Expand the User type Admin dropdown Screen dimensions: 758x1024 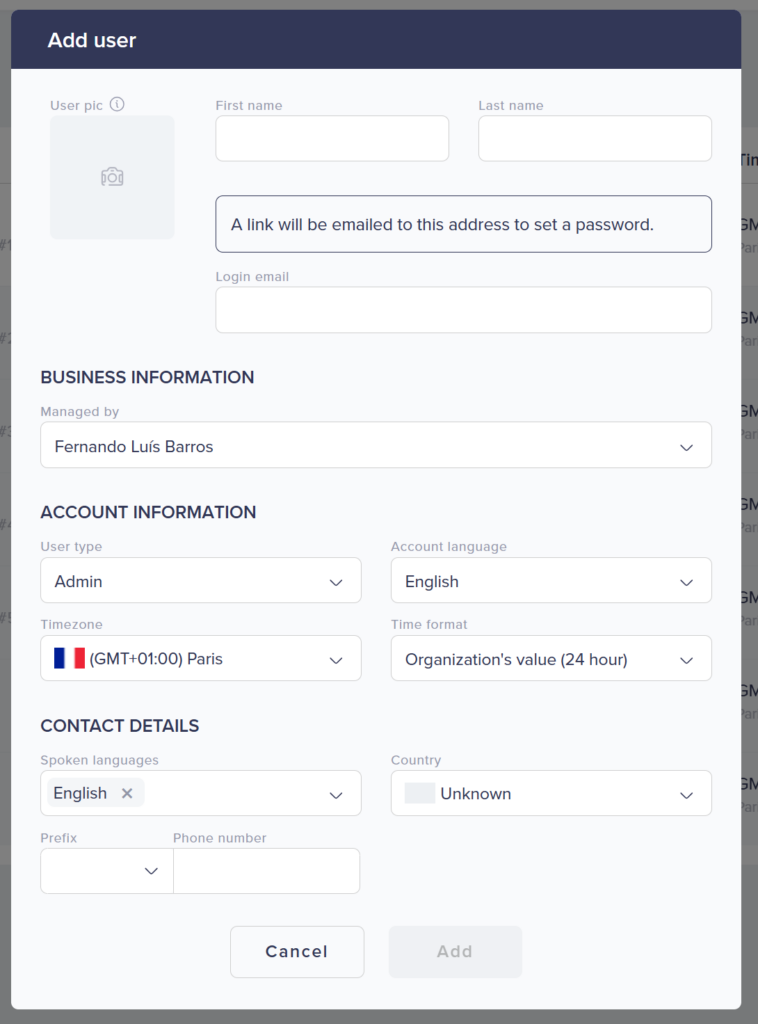(x=200, y=581)
